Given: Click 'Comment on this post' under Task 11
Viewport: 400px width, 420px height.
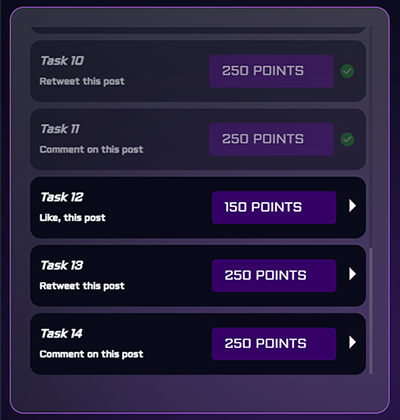Looking at the screenshot, I should pyautogui.click(x=91, y=149).
